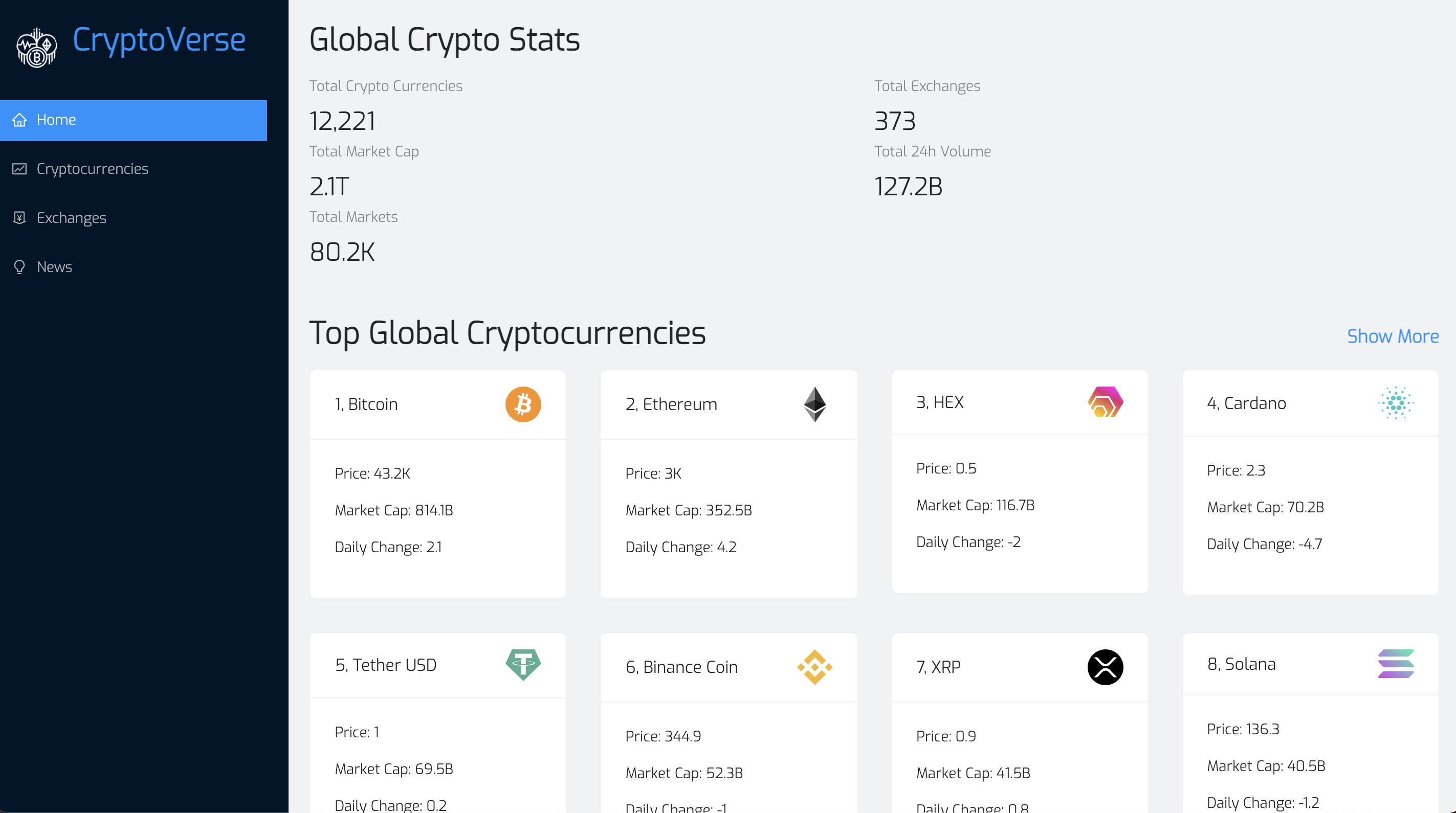
Task: Click the Exchanges currency icon
Action: pos(19,217)
